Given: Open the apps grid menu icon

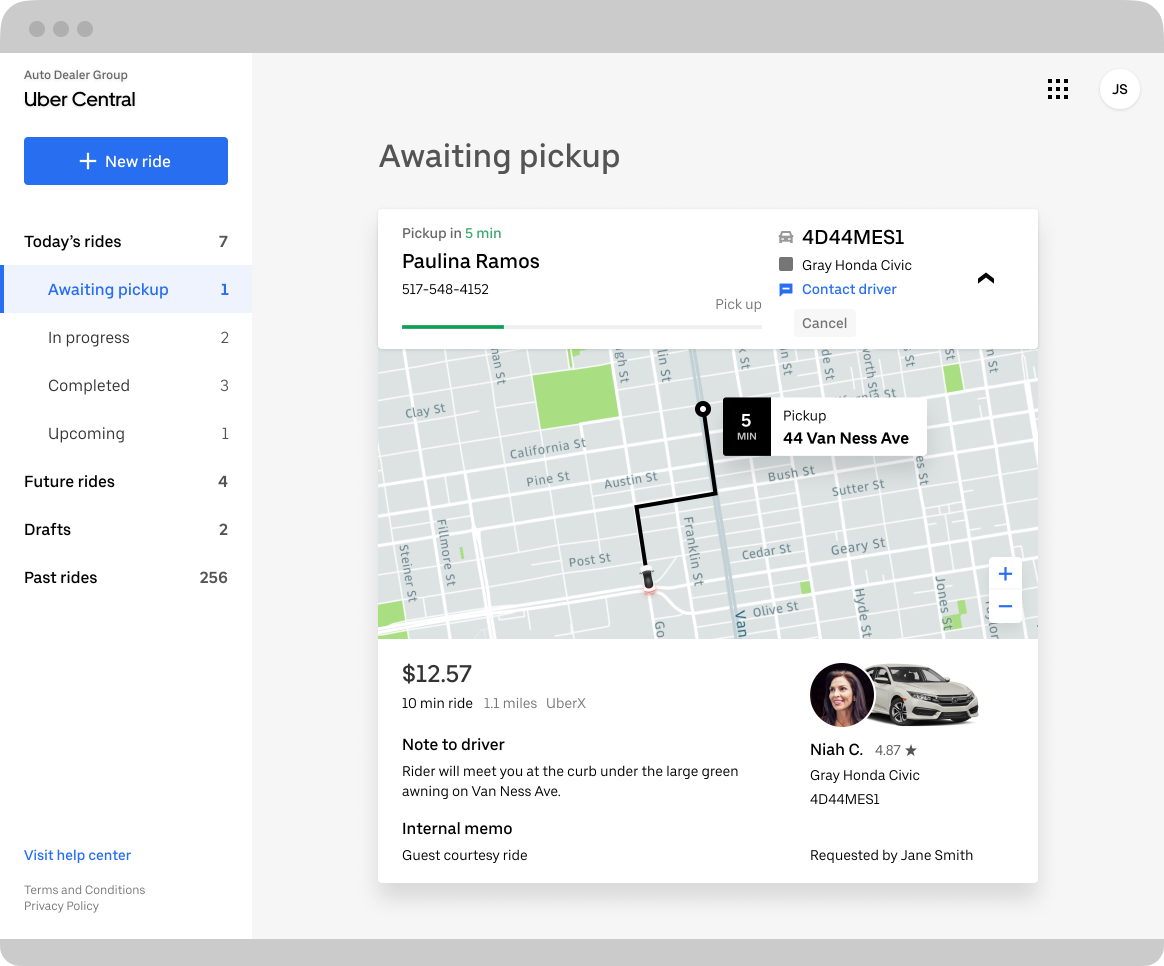Looking at the screenshot, I should tap(1058, 89).
